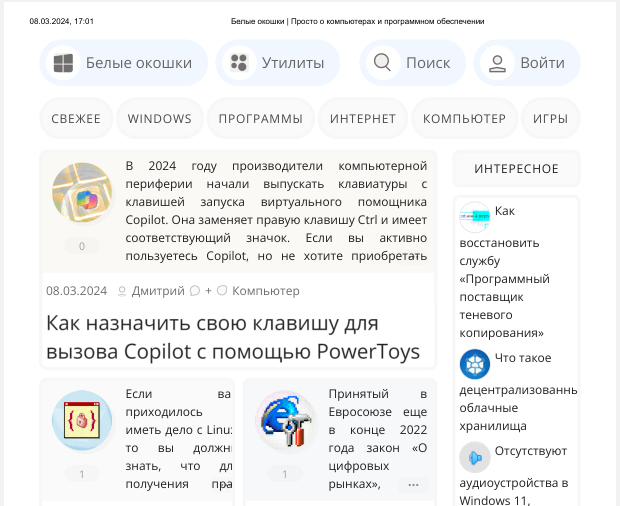Click the Copilot article excerpt starting В 2024 году
The image size is (620, 506).
pyautogui.click(x=276, y=211)
